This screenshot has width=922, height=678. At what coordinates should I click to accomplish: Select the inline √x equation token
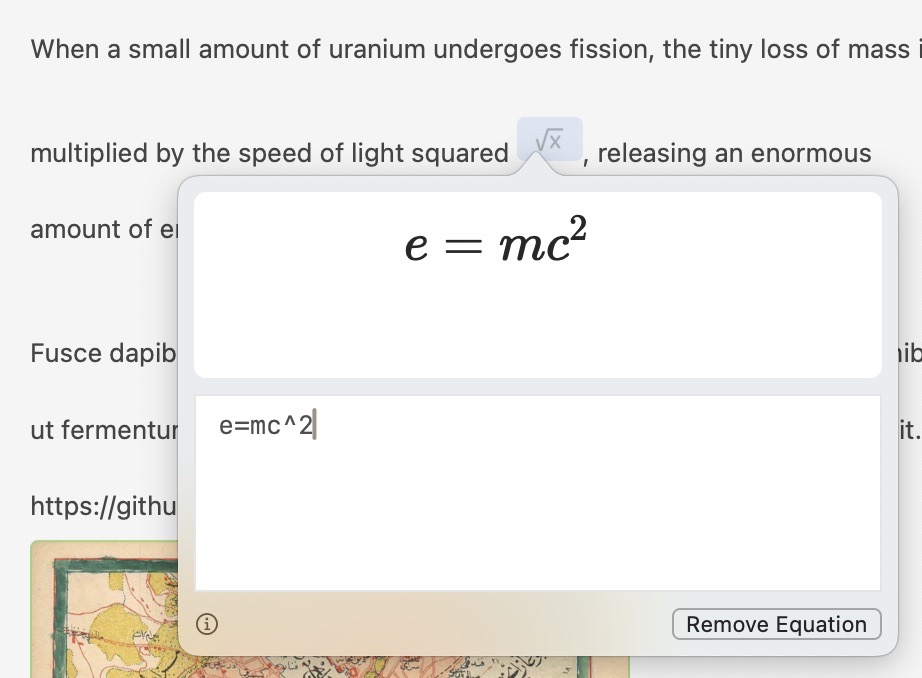coord(549,139)
